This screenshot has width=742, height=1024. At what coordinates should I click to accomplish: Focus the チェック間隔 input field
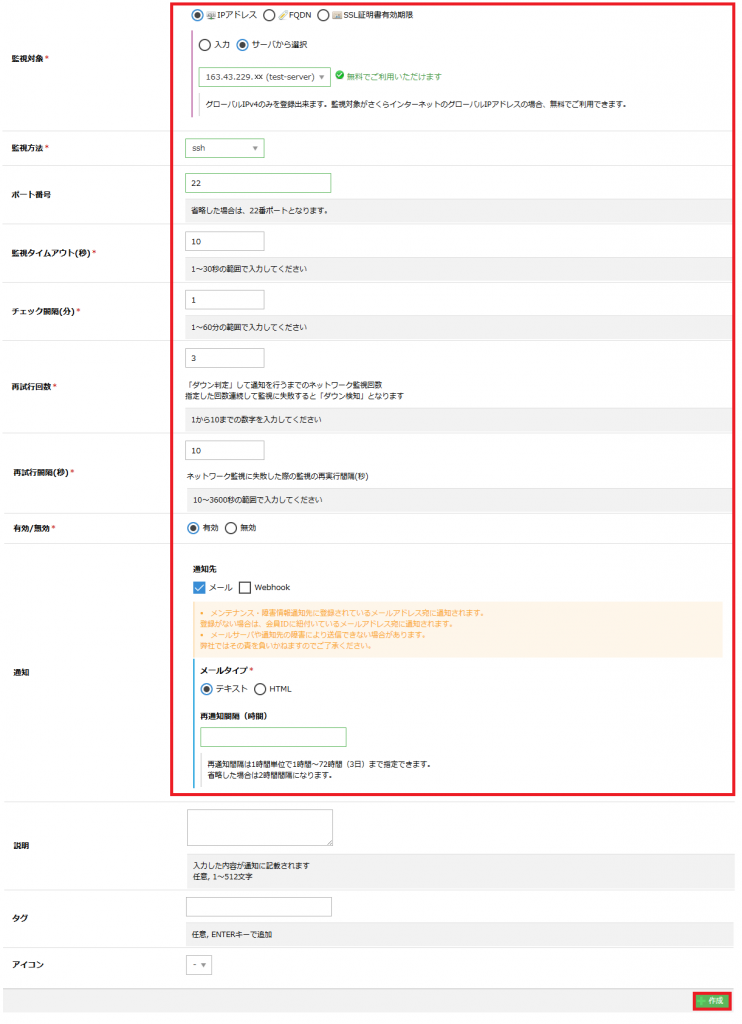coord(225,299)
